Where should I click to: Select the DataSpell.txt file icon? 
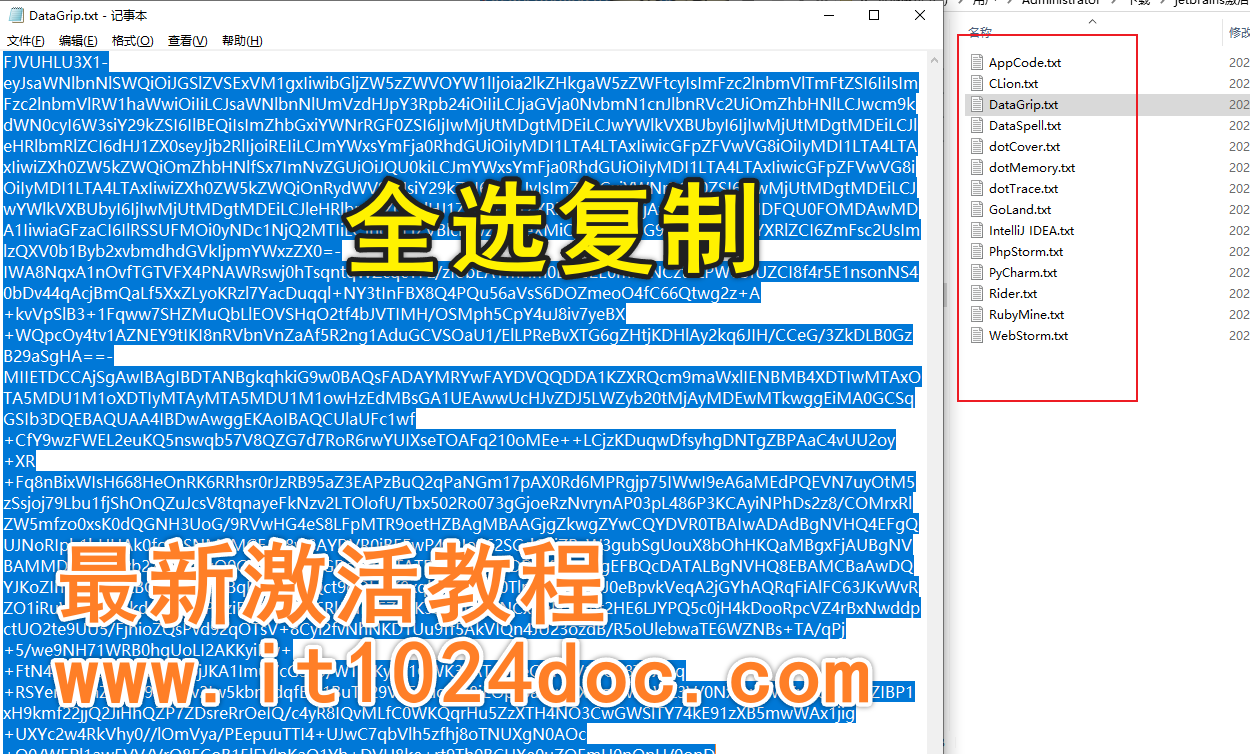pos(978,125)
